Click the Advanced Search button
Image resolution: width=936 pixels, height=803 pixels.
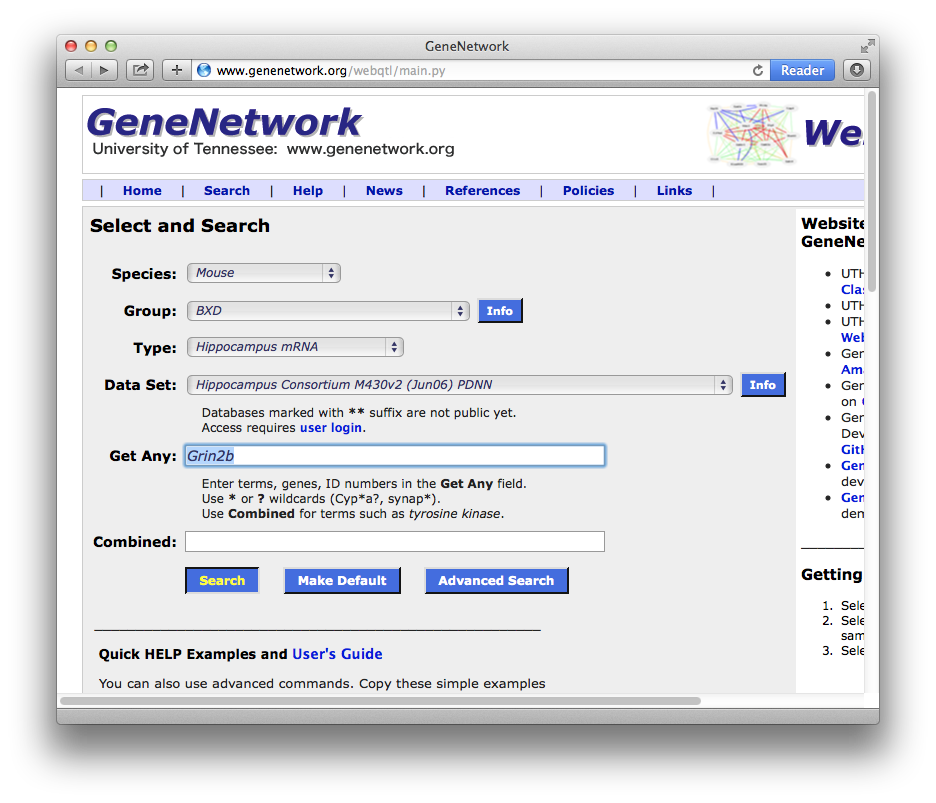[496, 581]
